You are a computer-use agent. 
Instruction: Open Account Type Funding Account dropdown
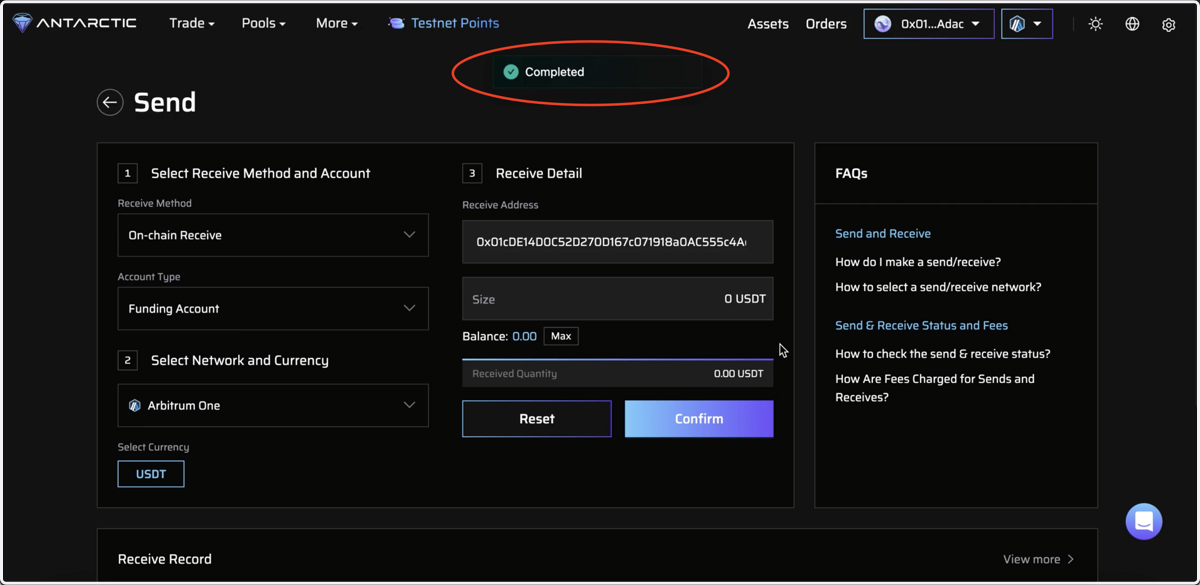click(273, 309)
